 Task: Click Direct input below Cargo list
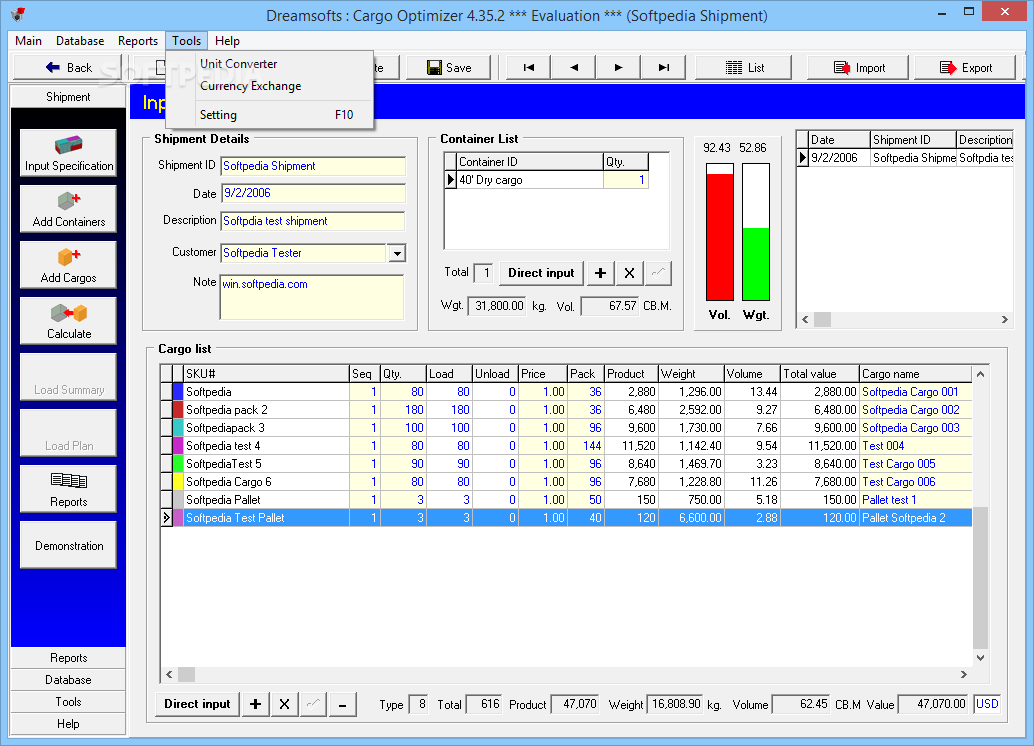pyautogui.click(x=197, y=704)
